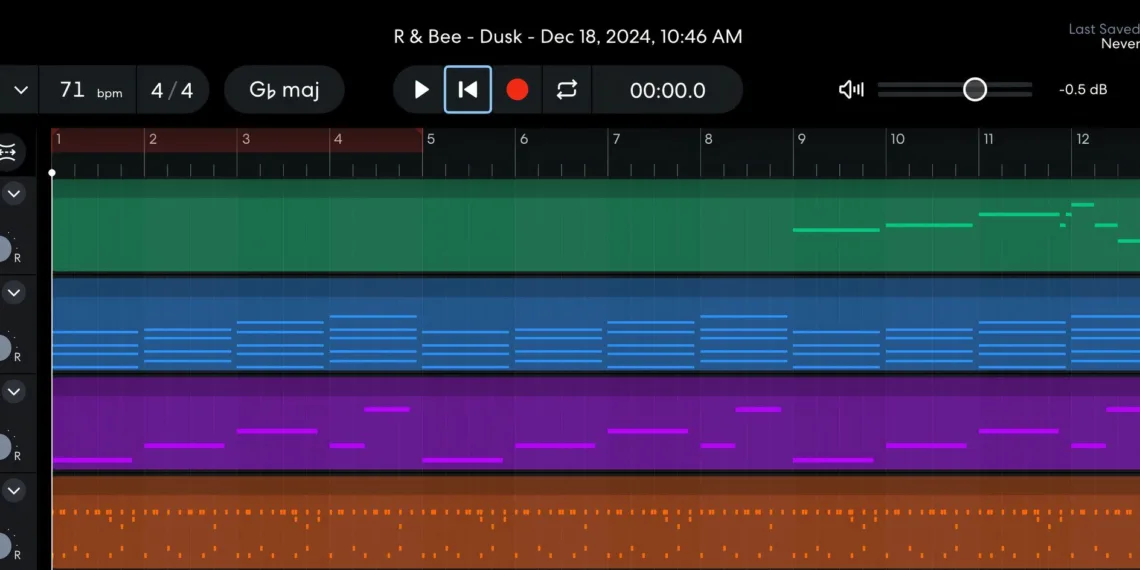
Task: Click the green track's volume knob
Action: pos(4,249)
